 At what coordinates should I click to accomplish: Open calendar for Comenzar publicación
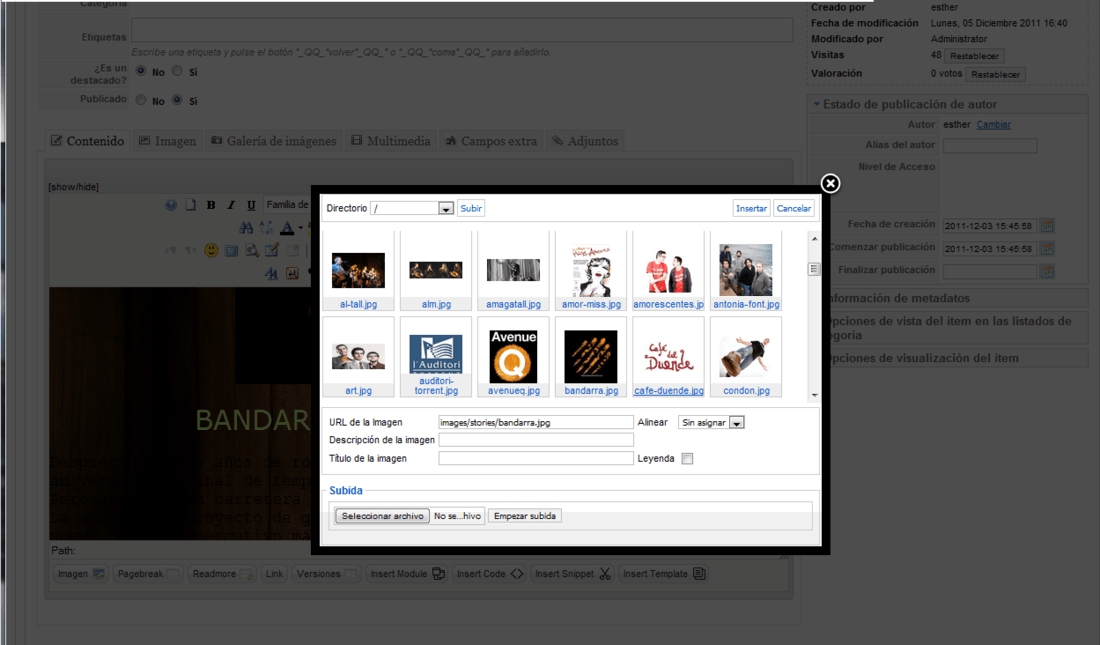pos(1047,248)
